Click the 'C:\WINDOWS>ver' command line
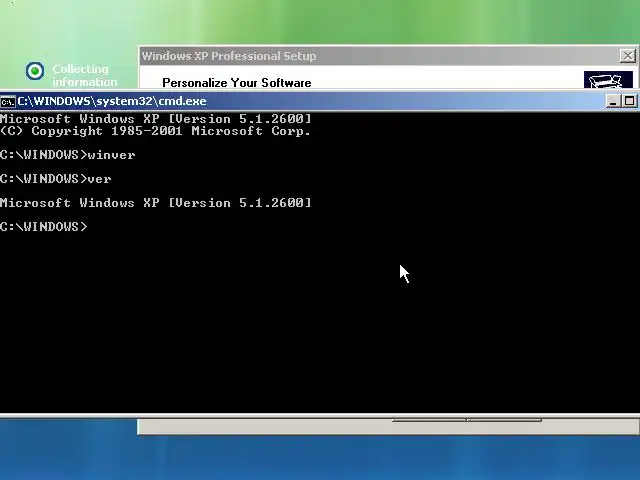The width and height of the screenshot is (640, 480). pyautogui.click(x=56, y=179)
